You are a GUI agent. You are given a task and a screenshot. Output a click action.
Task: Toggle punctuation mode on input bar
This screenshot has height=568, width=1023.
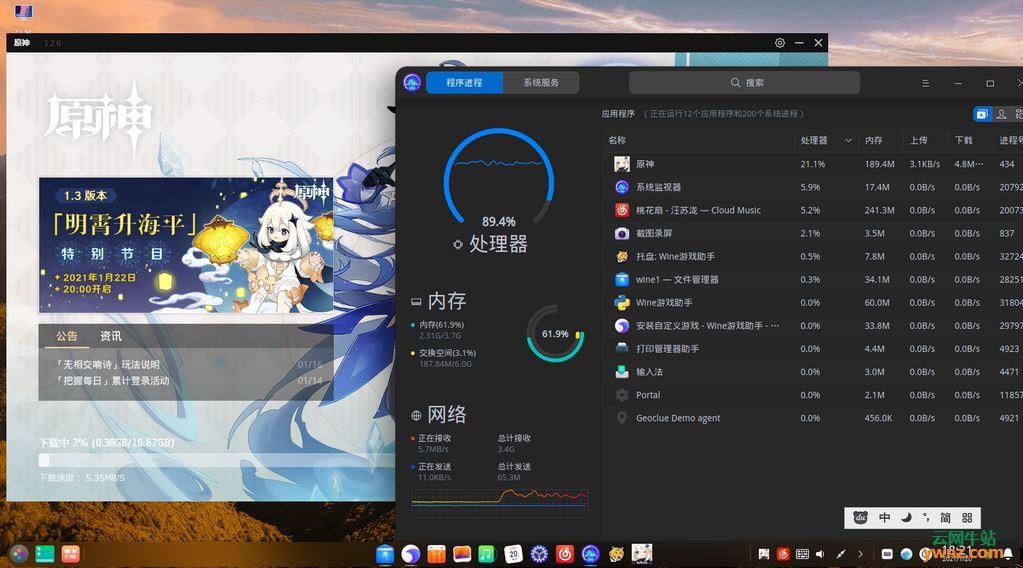click(926, 518)
